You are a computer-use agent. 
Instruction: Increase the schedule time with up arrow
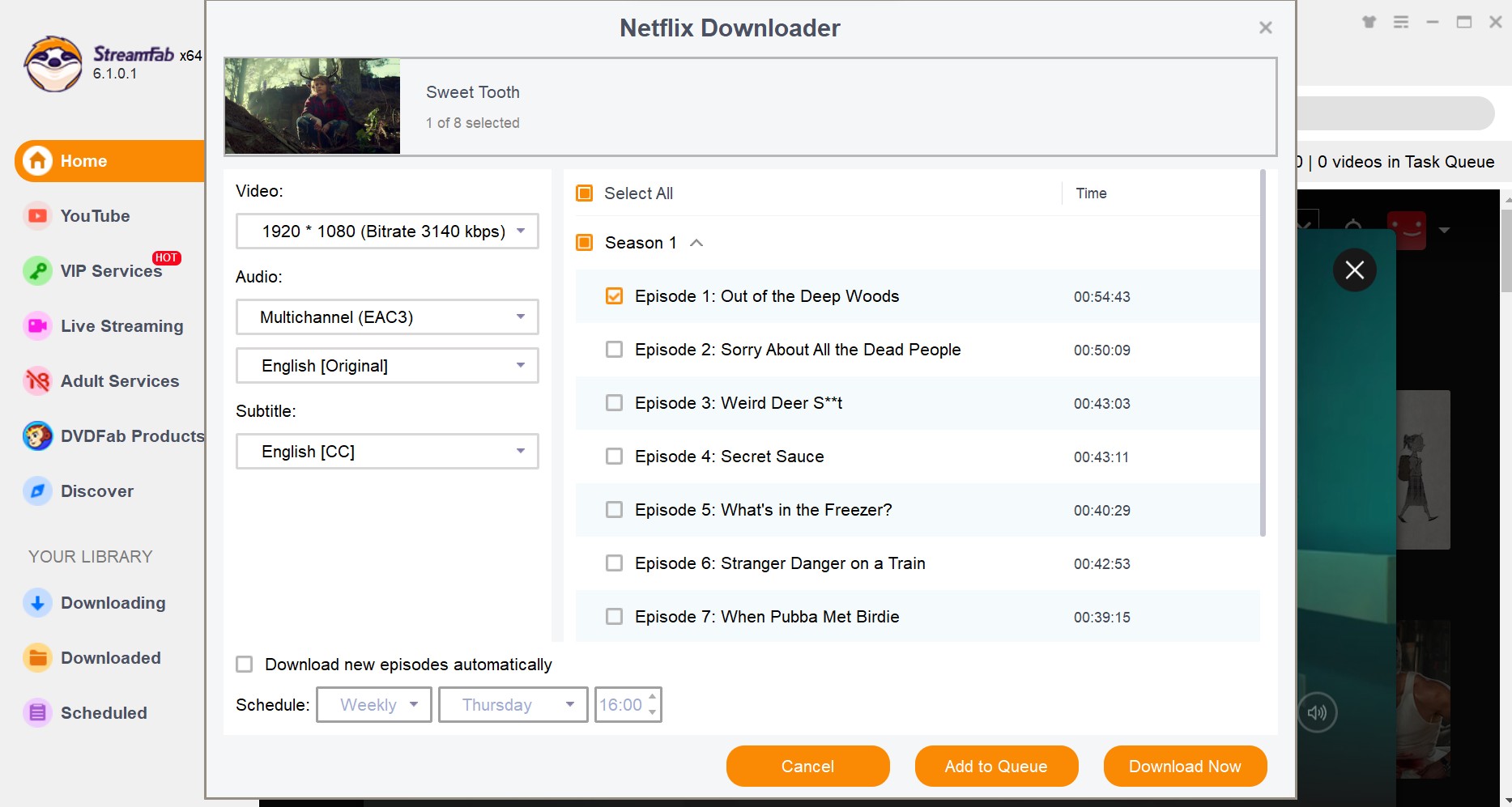[x=653, y=697]
